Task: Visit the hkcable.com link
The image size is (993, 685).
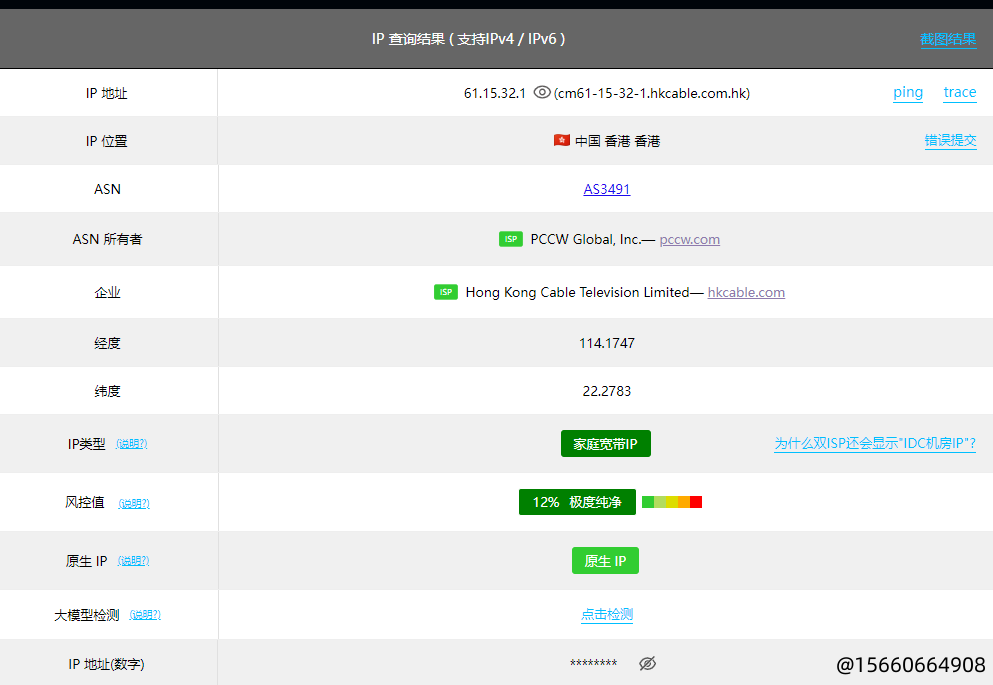Action: (746, 292)
